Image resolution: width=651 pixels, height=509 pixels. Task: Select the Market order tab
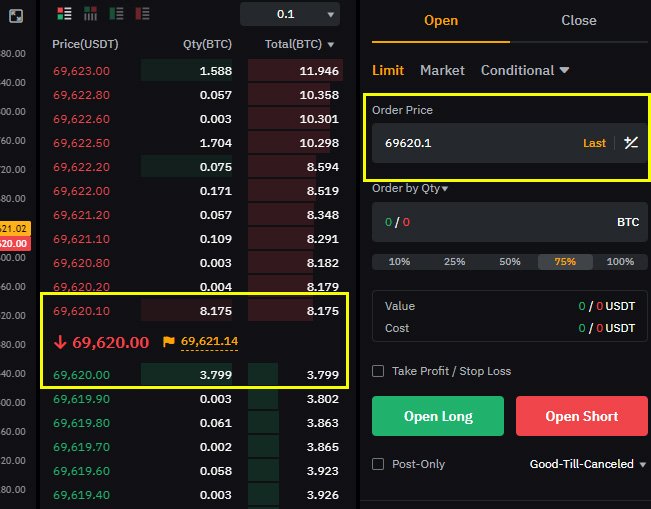[x=442, y=70]
